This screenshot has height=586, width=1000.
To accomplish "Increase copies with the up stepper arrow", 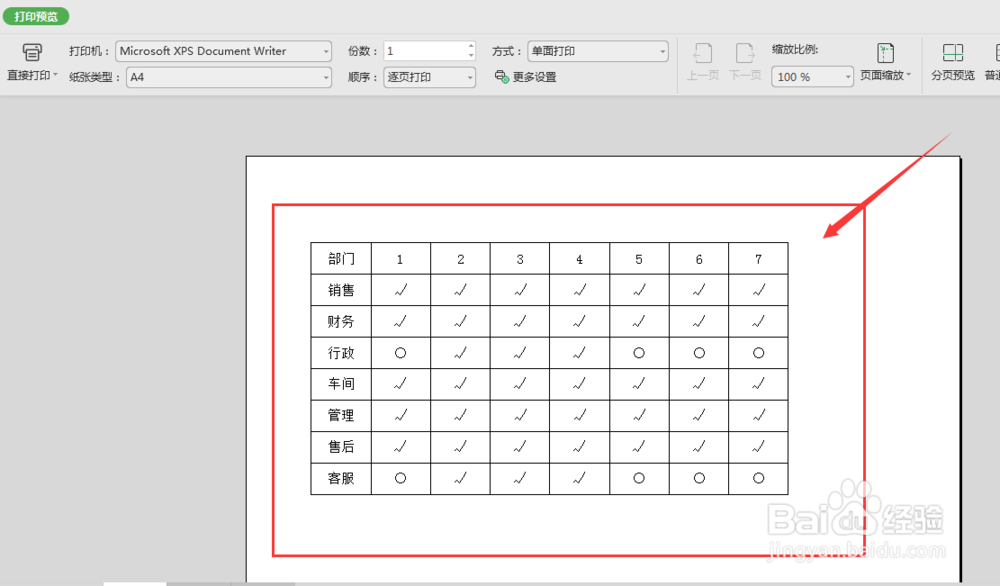I will pos(471,46).
